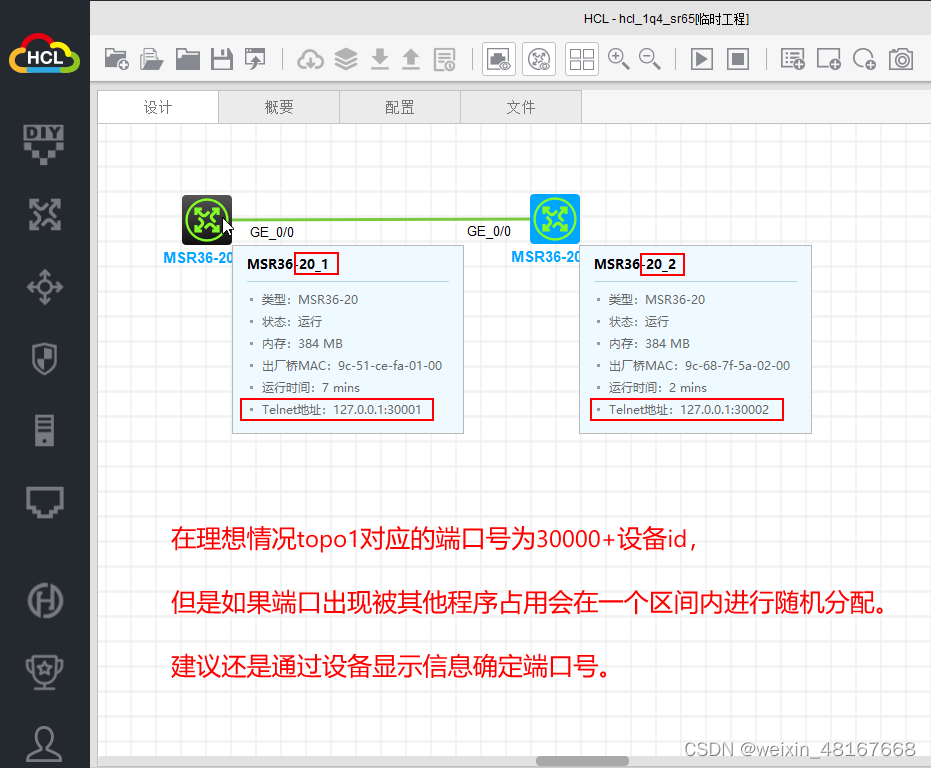Click the green link between the routers
The image size is (931, 768).
click(x=381, y=219)
